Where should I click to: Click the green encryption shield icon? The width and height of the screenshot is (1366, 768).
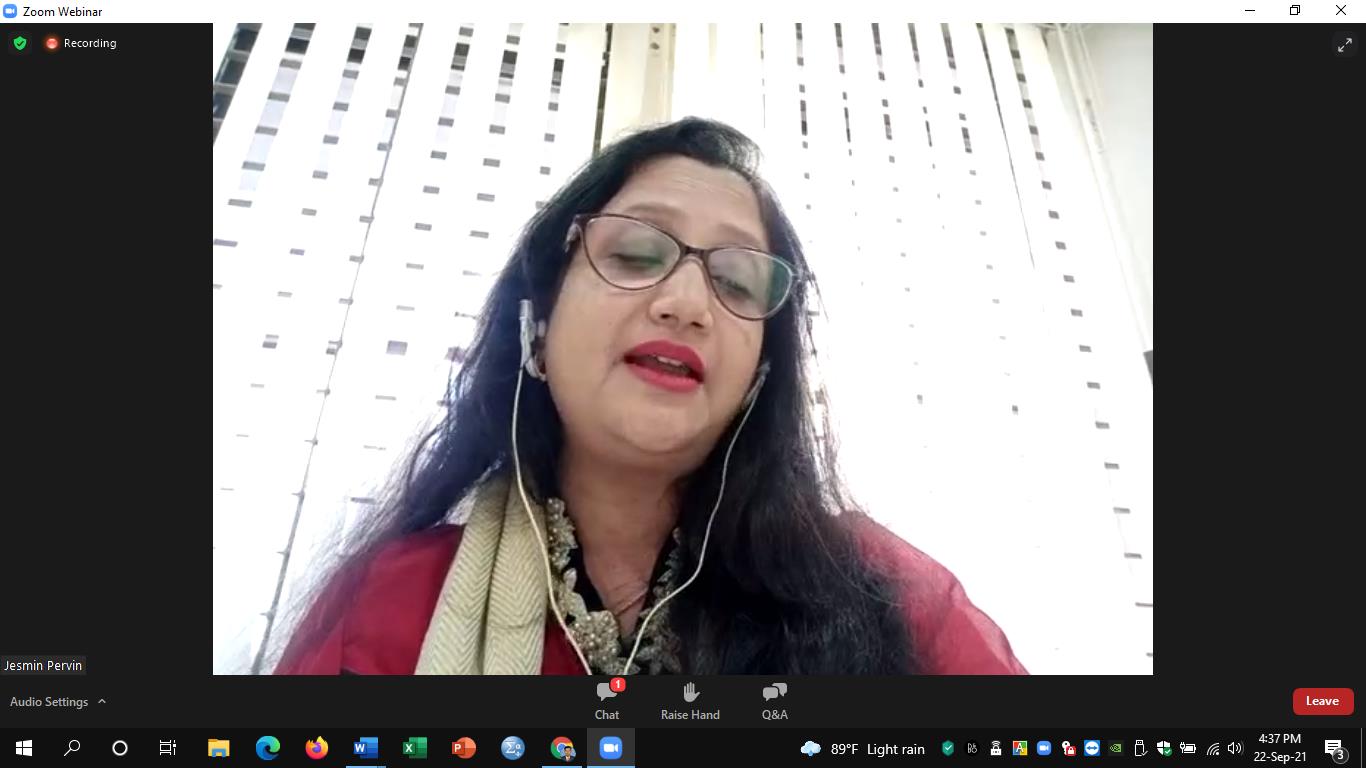point(20,43)
